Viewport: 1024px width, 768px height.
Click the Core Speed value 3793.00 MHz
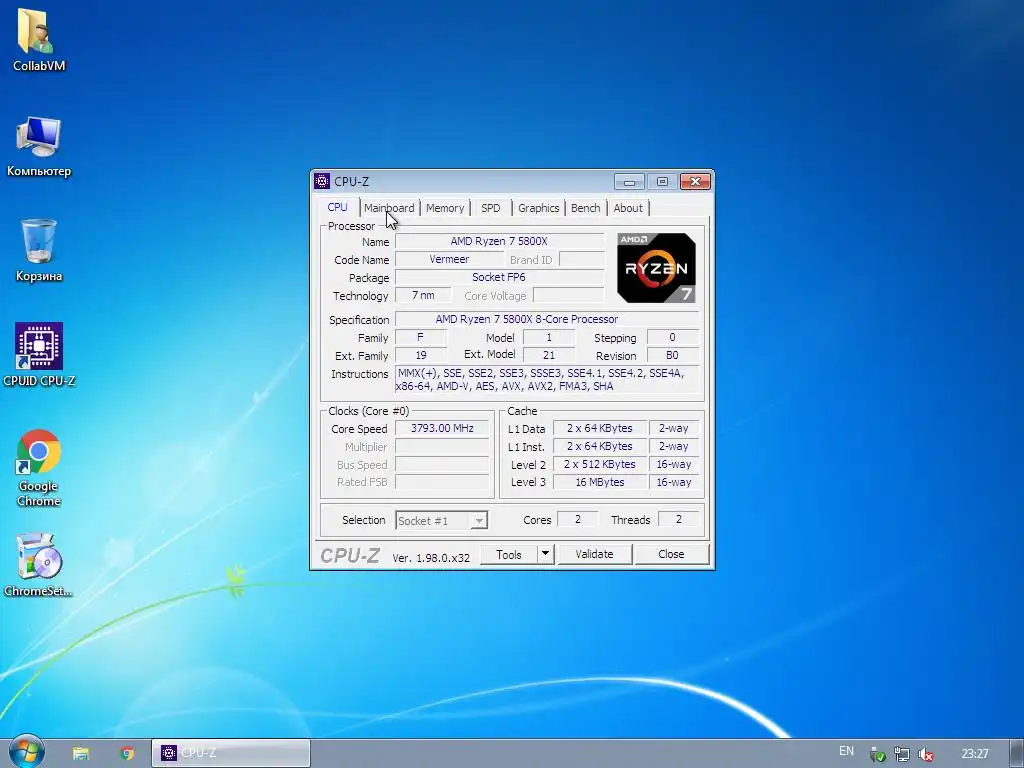(442, 428)
